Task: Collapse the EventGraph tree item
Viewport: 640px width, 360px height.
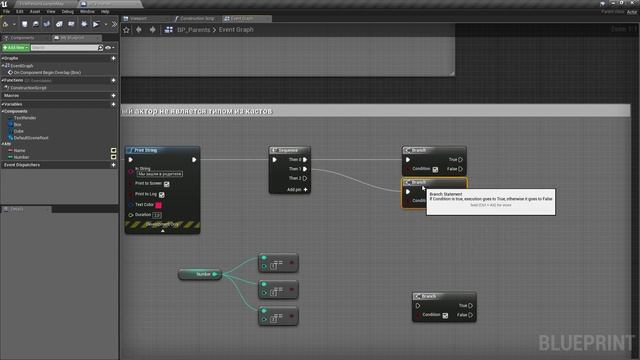Action: (x=3, y=65)
